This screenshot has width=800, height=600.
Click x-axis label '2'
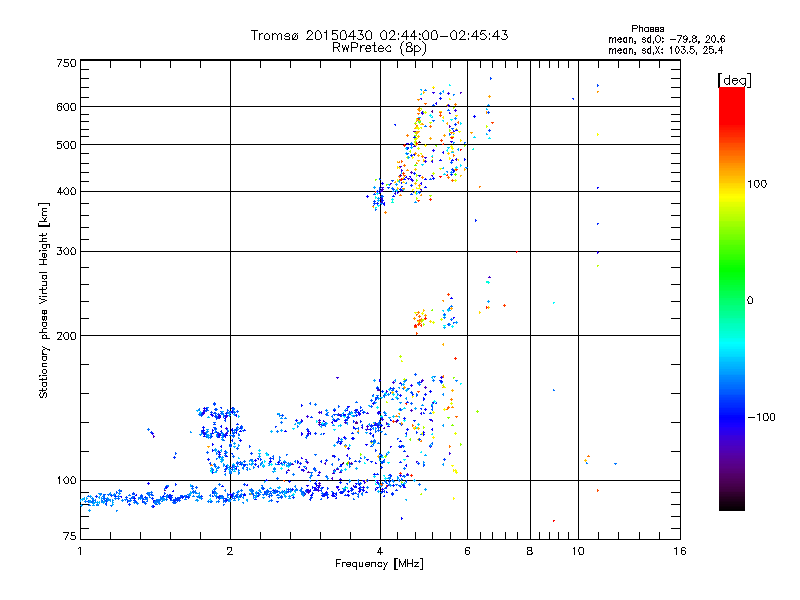[x=230, y=551]
